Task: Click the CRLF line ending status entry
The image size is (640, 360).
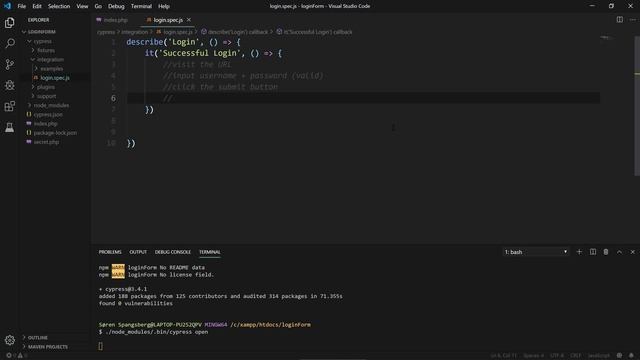Action: (576, 356)
